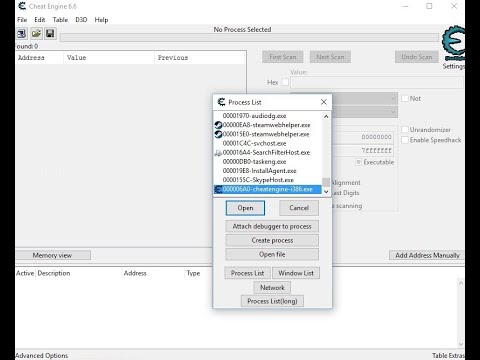Screen dimensions: 480x360
Task: Click the Cheat Engine logo above Settings
Action: point(454,42)
